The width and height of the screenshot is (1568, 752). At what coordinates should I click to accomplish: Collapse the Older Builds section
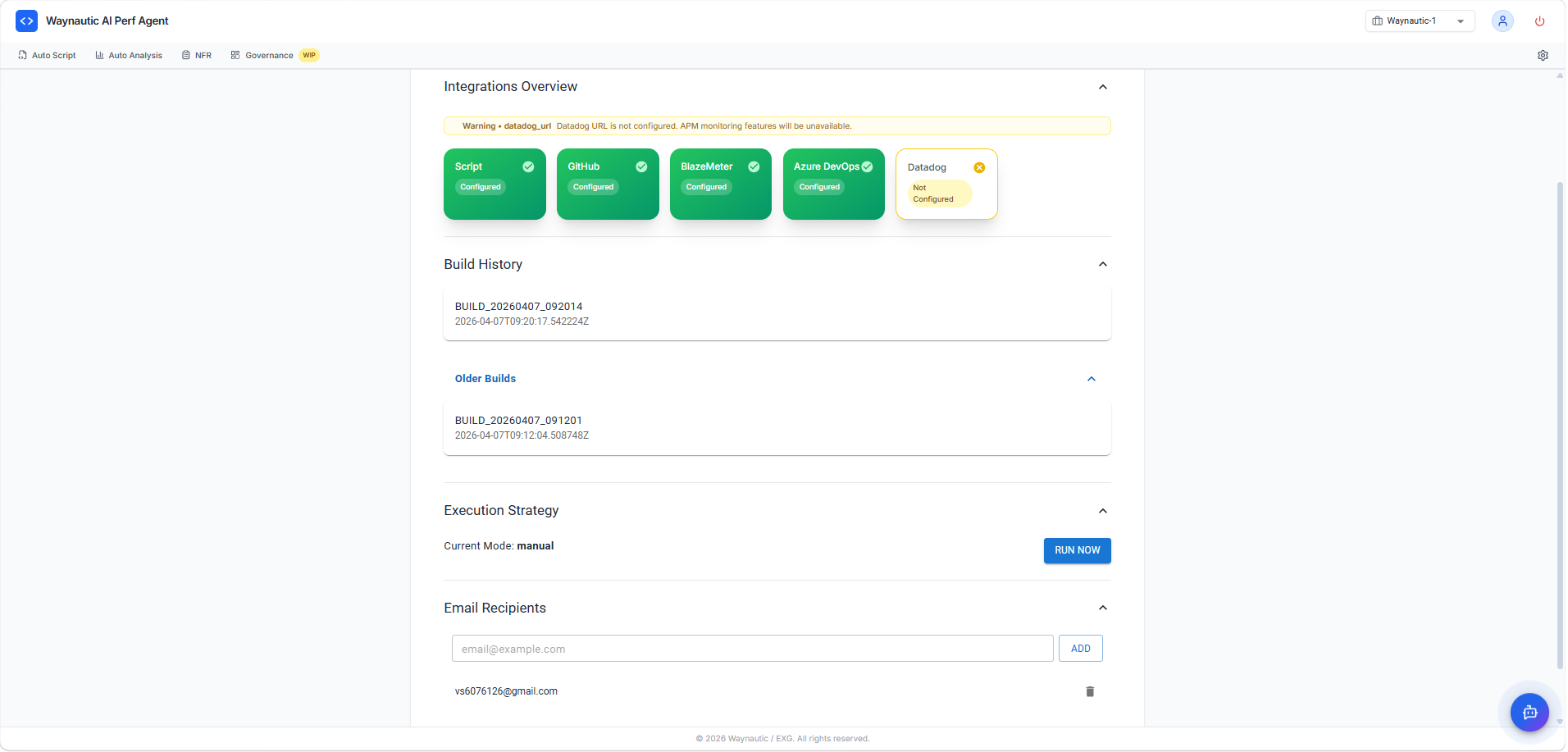click(x=1091, y=379)
